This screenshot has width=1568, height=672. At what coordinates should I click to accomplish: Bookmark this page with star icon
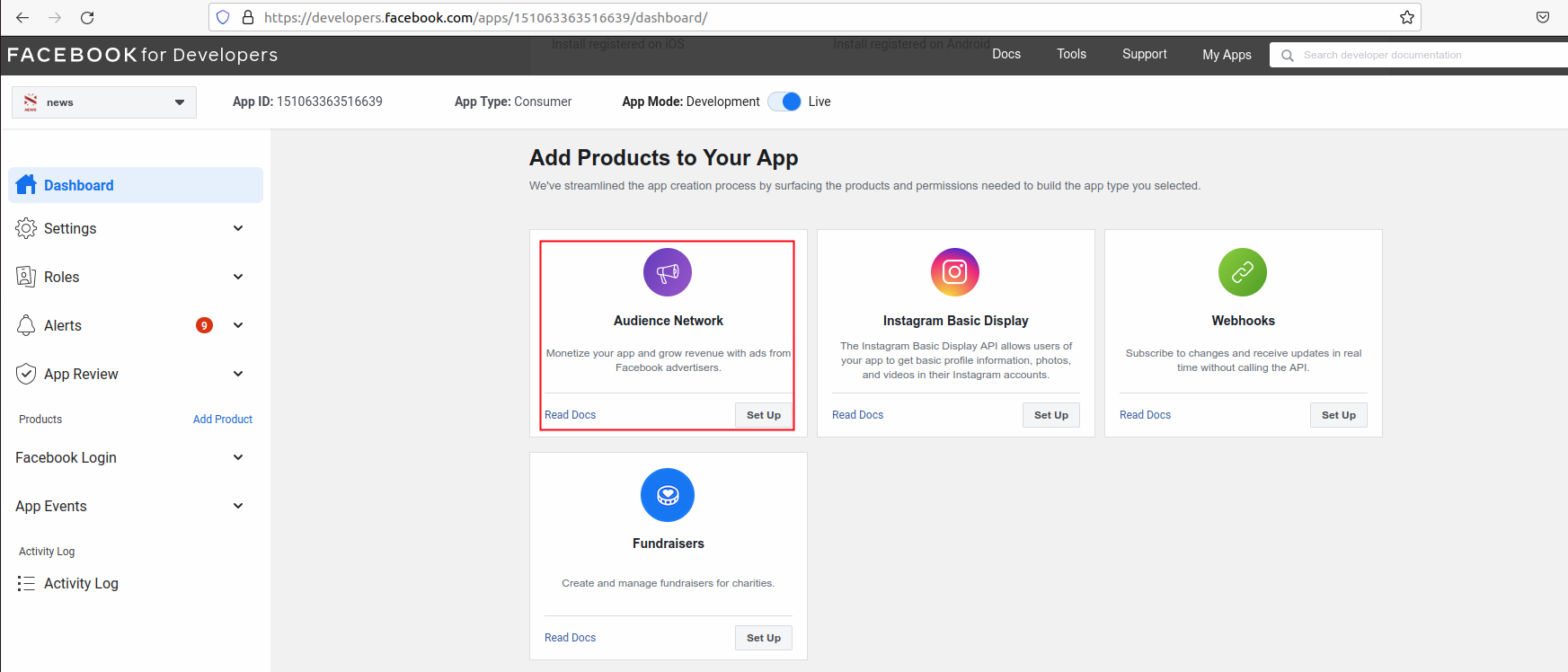coord(1406,18)
